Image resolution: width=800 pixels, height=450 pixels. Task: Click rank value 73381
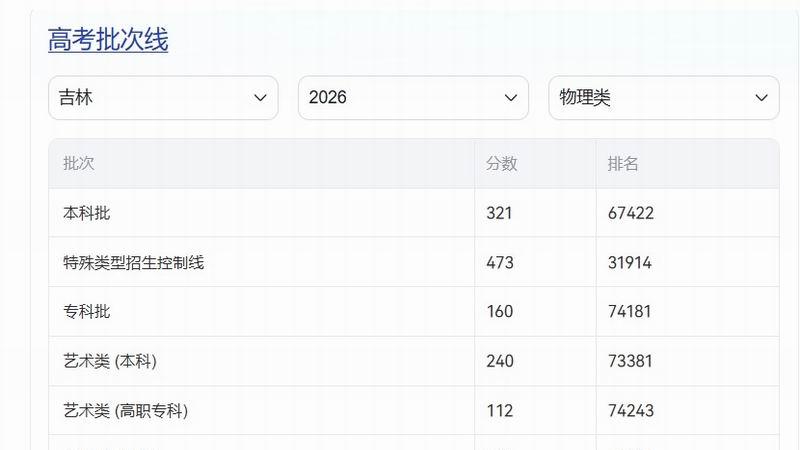tap(630, 361)
